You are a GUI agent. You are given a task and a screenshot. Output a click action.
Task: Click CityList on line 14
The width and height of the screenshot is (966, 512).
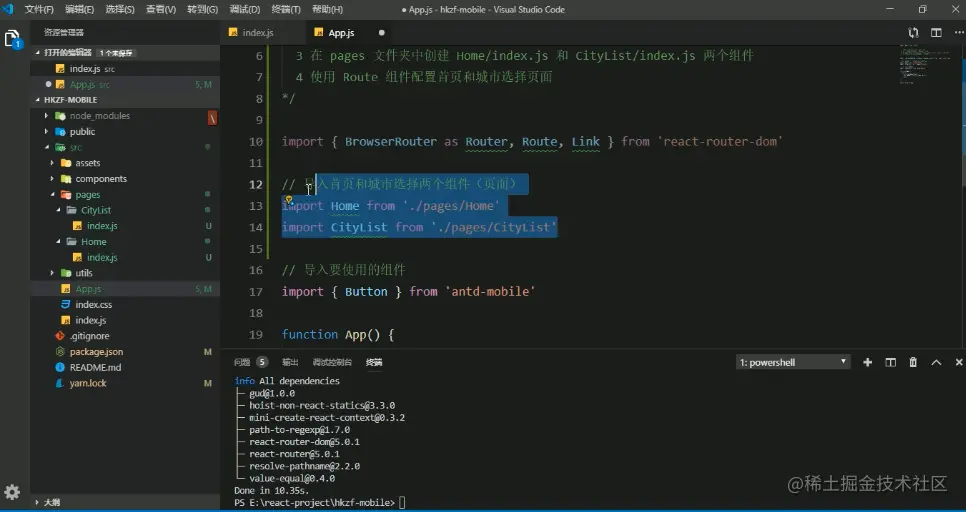359,227
